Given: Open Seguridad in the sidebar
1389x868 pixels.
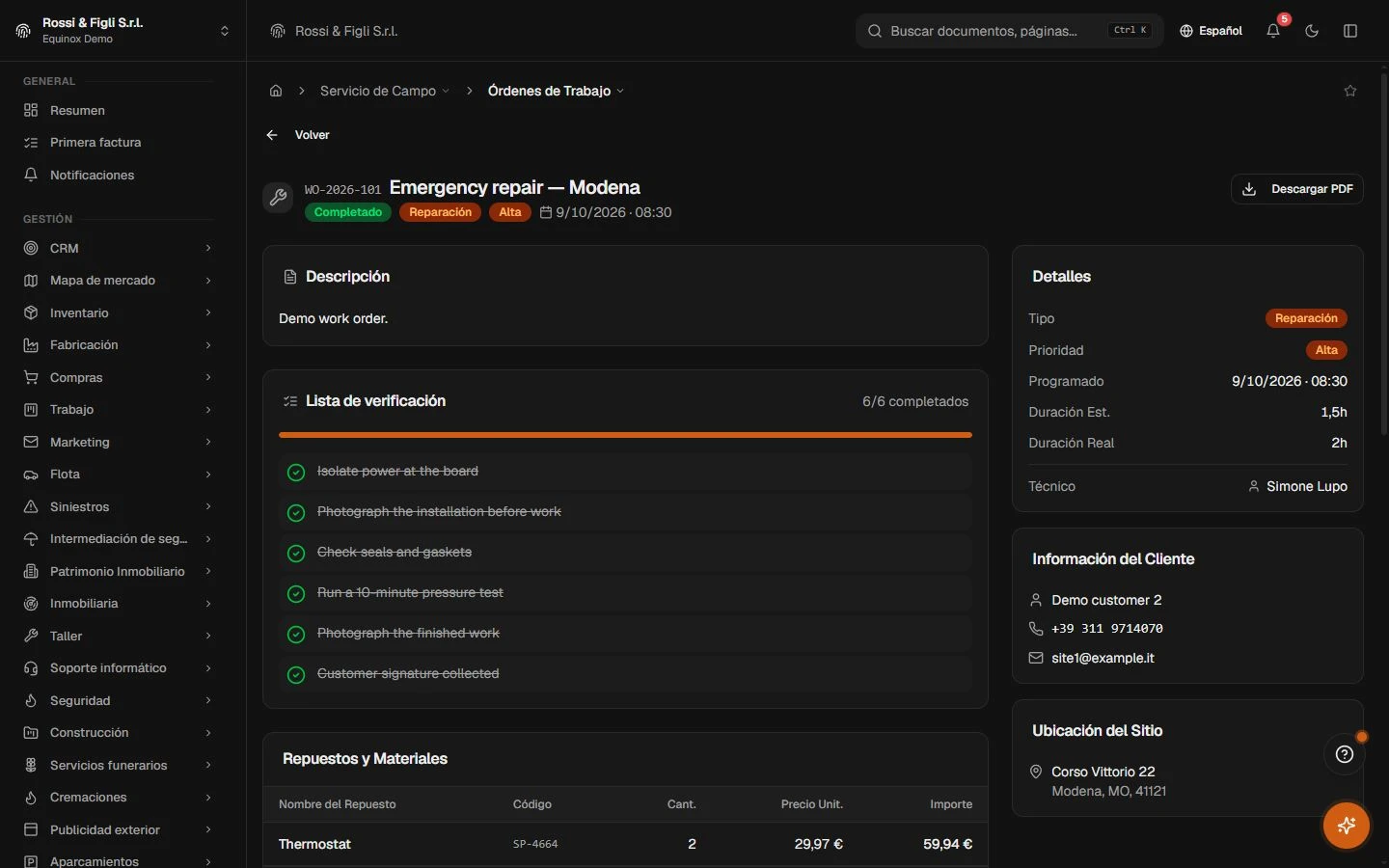Looking at the screenshot, I should coord(119,700).
